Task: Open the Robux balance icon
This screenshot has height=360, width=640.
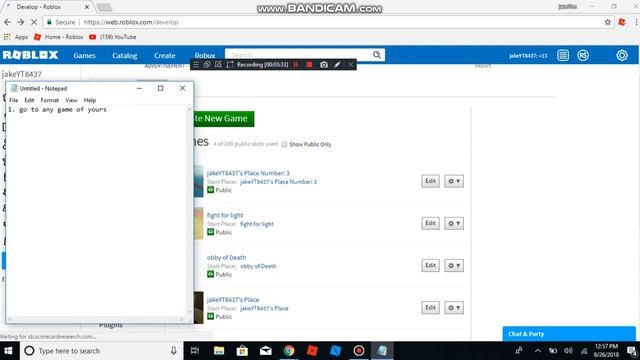Action: point(583,56)
